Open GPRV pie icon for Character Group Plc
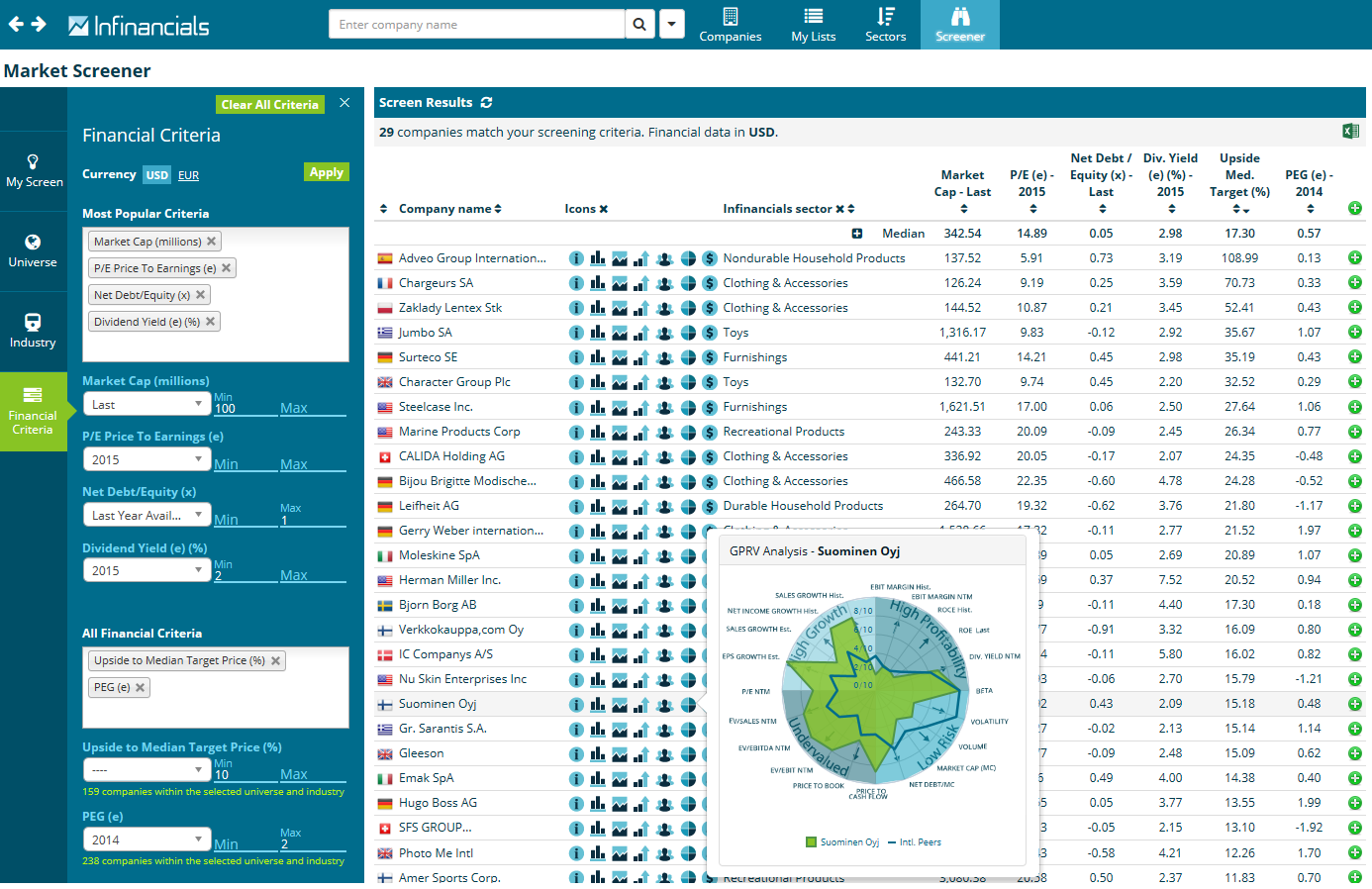This screenshot has height=889, width=1372. click(x=688, y=382)
